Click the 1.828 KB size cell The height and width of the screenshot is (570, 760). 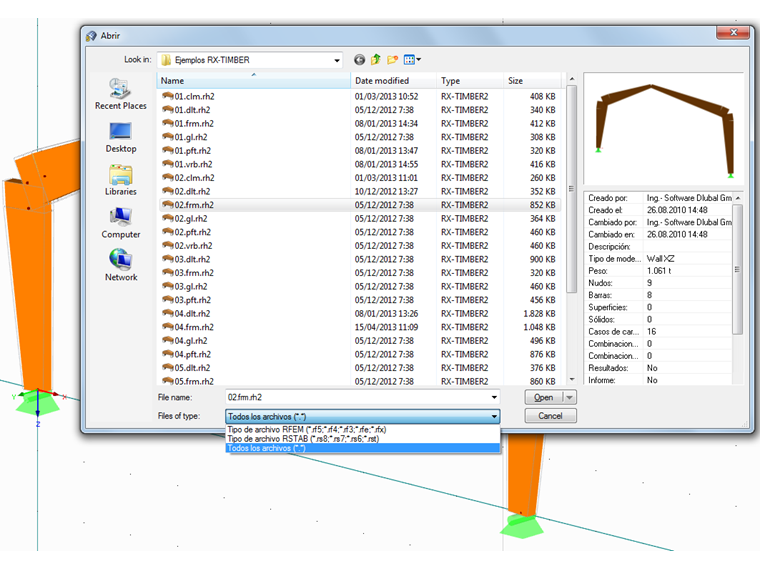pyautogui.click(x=539, y=314)
